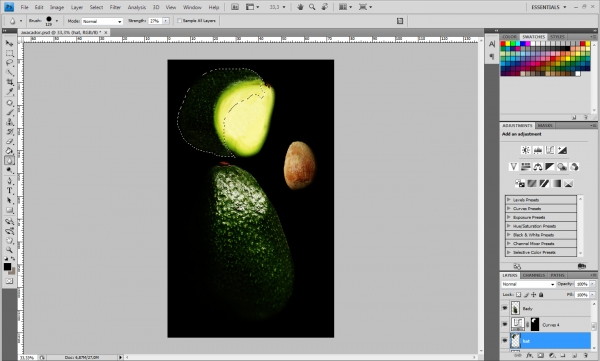The width and height of the screenshot is (600, 361).
Task: Switch to the Masks tab
Action: click(x=545, y=126)
